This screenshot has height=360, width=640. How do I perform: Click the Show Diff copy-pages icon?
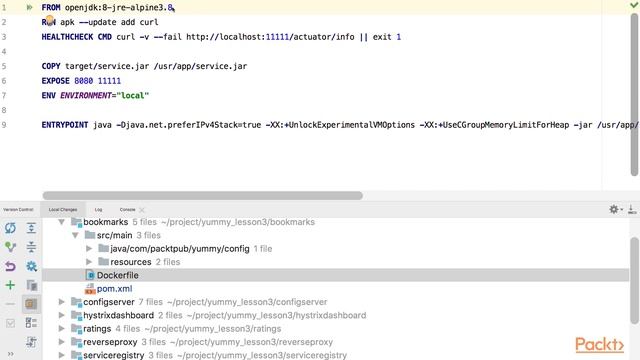(x=31, y=285)
